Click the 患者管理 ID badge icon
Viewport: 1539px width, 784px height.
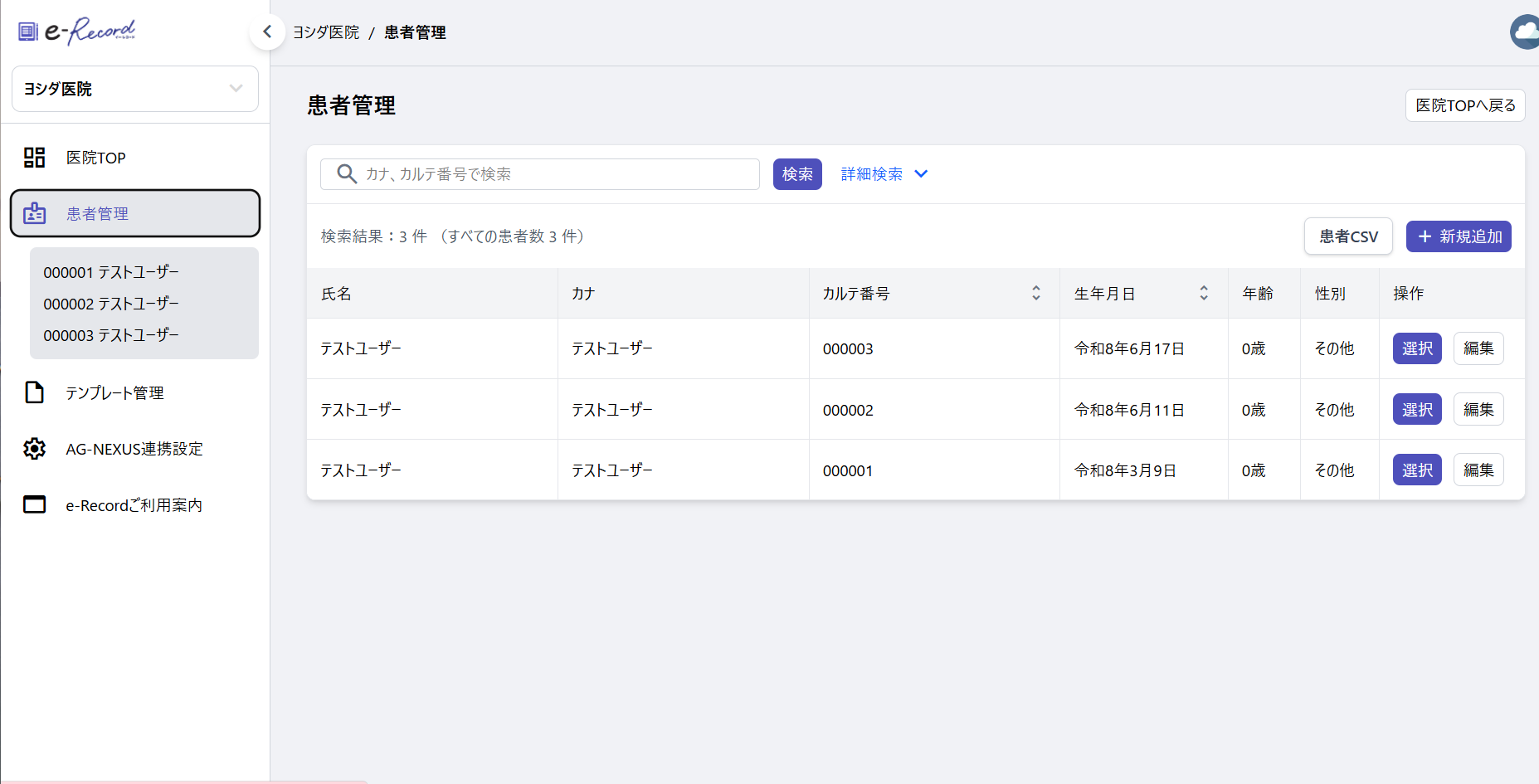34,213
